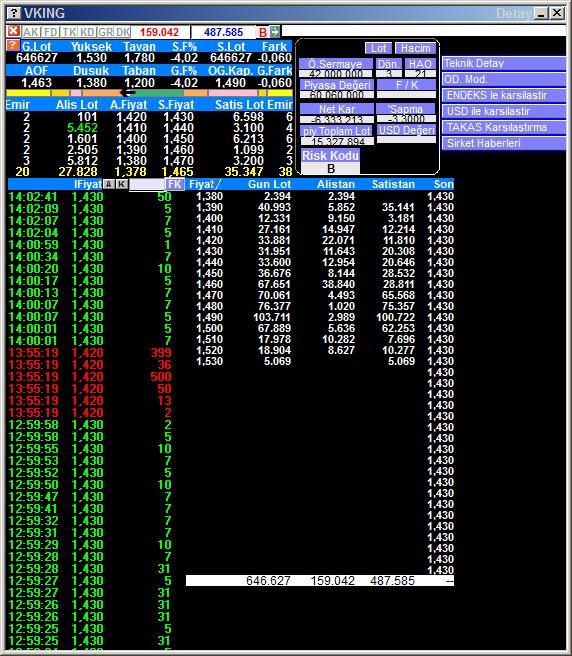
Task: Click the colored price range indicator bar
Action: click(x=149, y=93)
